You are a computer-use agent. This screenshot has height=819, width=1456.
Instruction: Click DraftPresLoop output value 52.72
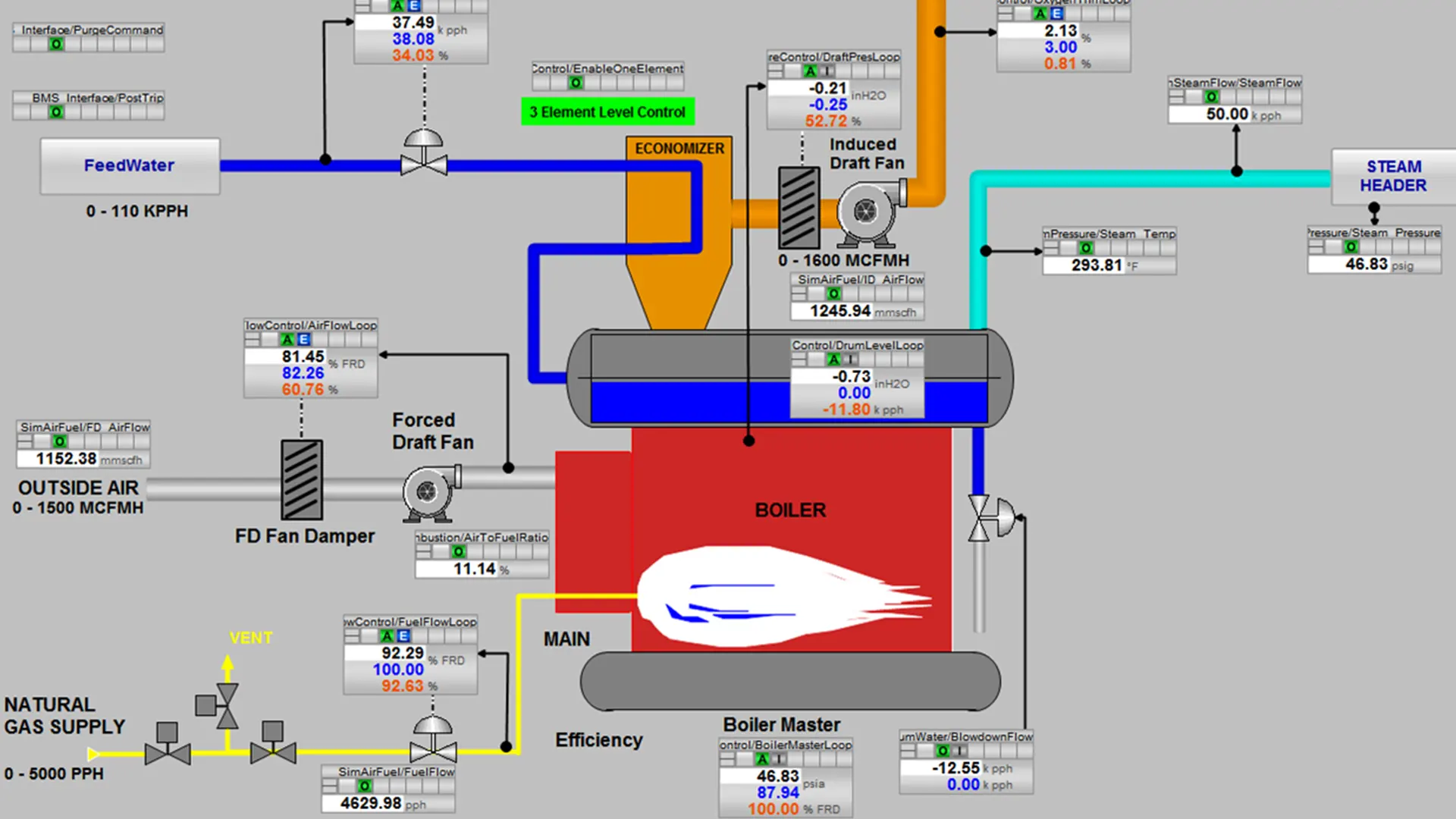826,121
